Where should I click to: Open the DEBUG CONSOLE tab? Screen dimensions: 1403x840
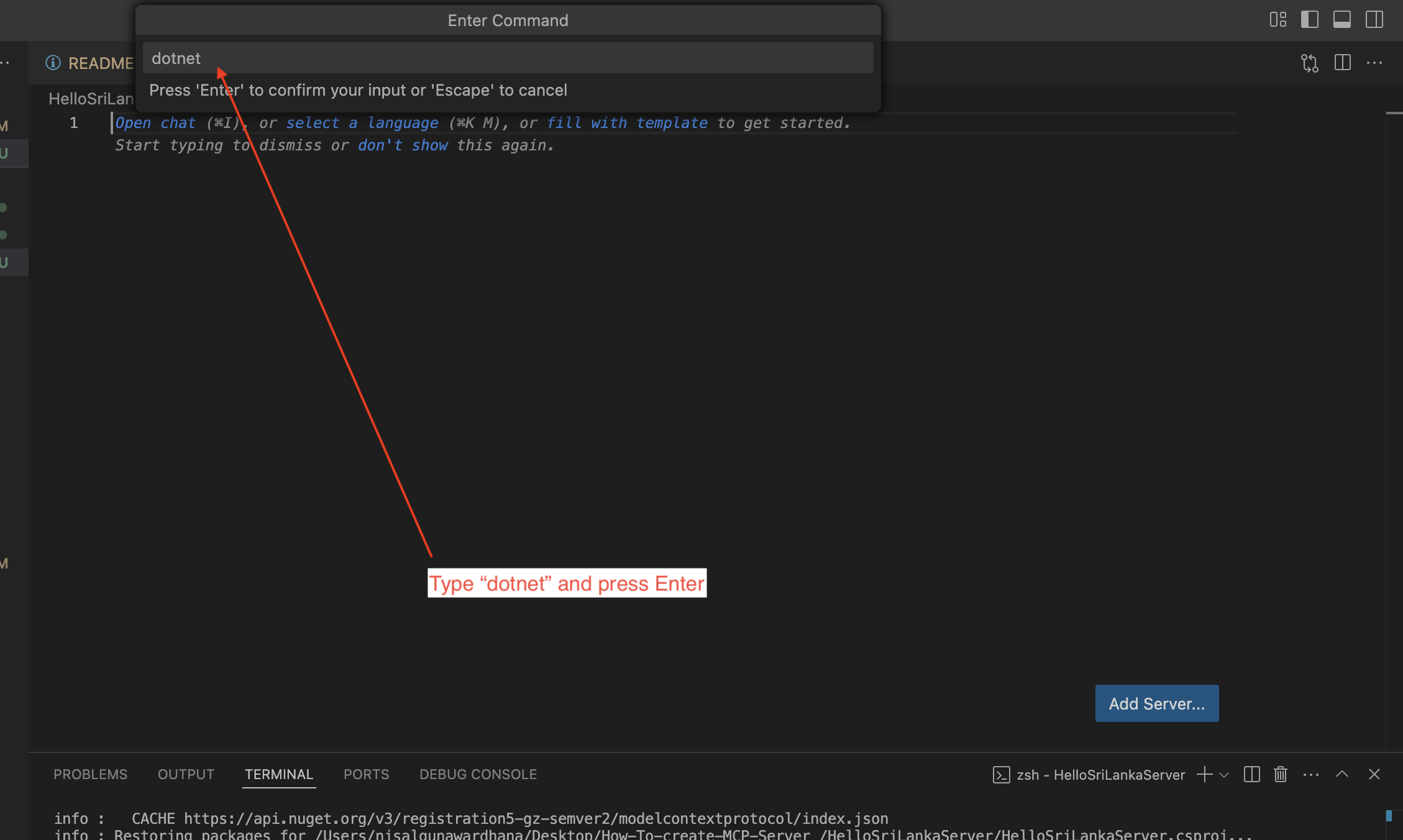coord(478,774)
